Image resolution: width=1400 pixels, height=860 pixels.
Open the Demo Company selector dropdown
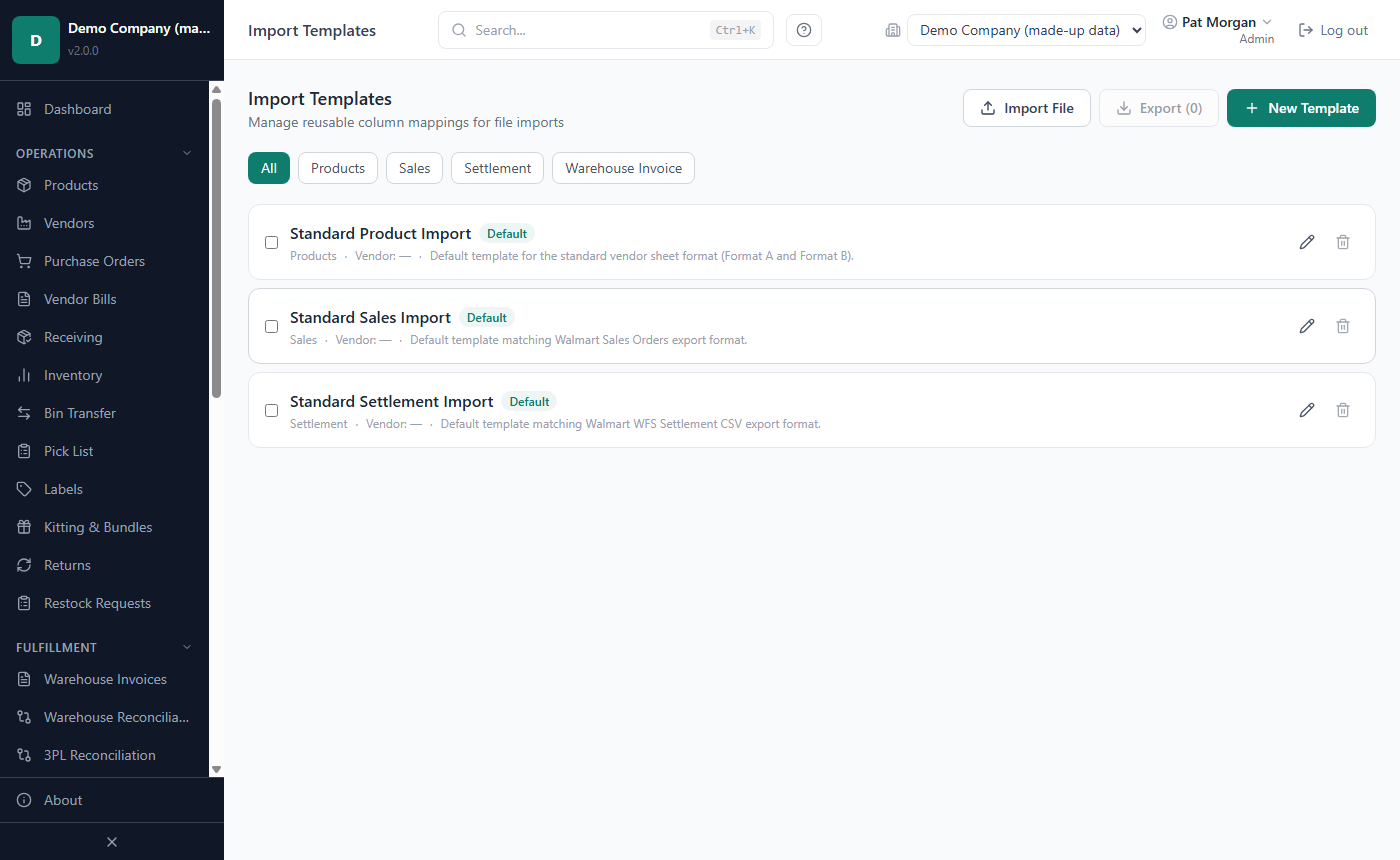pyautogui.click(x=1026, y=30)
